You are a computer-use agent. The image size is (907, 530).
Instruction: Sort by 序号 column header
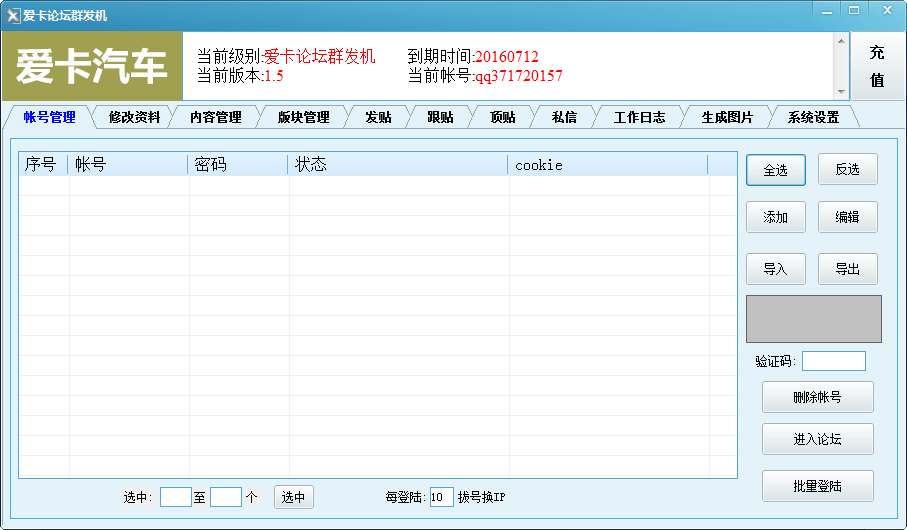coord(44,165)
